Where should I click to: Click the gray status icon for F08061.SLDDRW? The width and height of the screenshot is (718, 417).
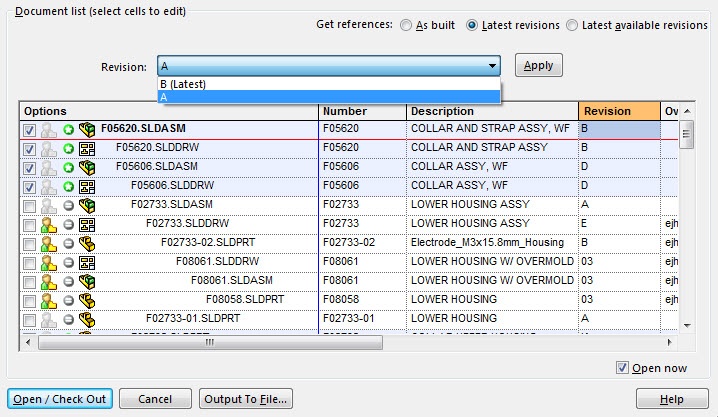click(68, 262)
